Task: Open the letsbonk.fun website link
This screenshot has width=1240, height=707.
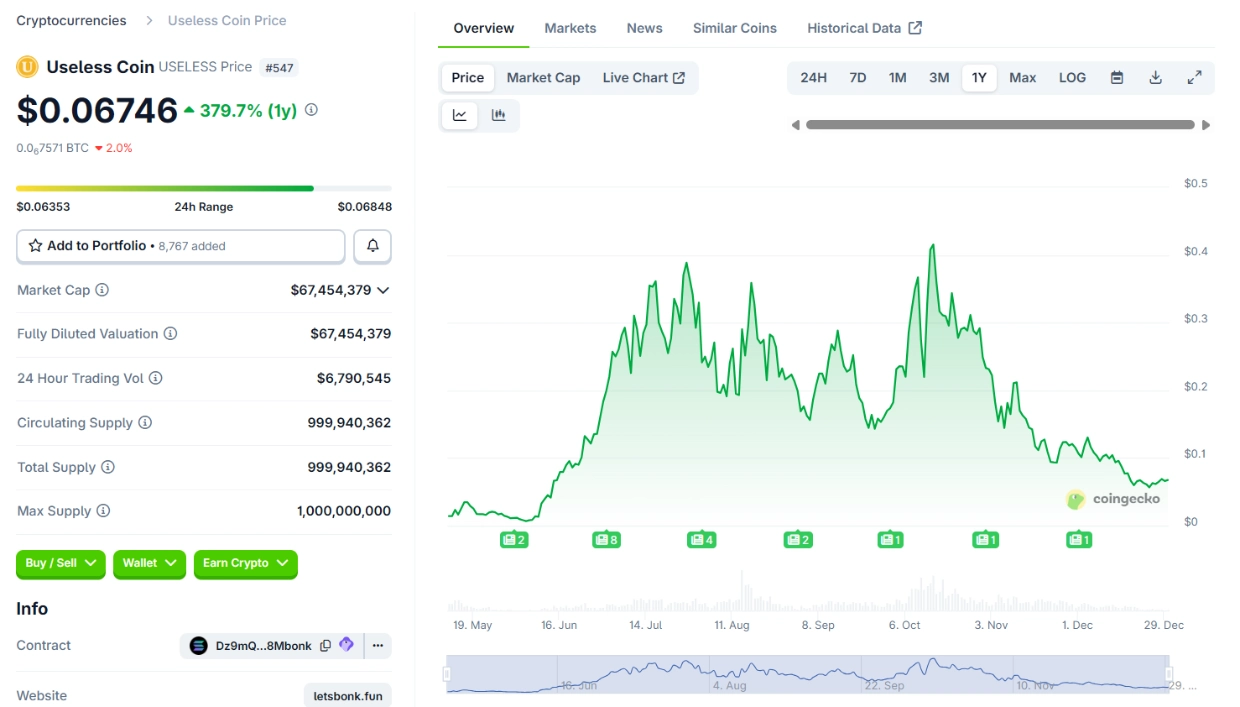Action: point(347,696)
